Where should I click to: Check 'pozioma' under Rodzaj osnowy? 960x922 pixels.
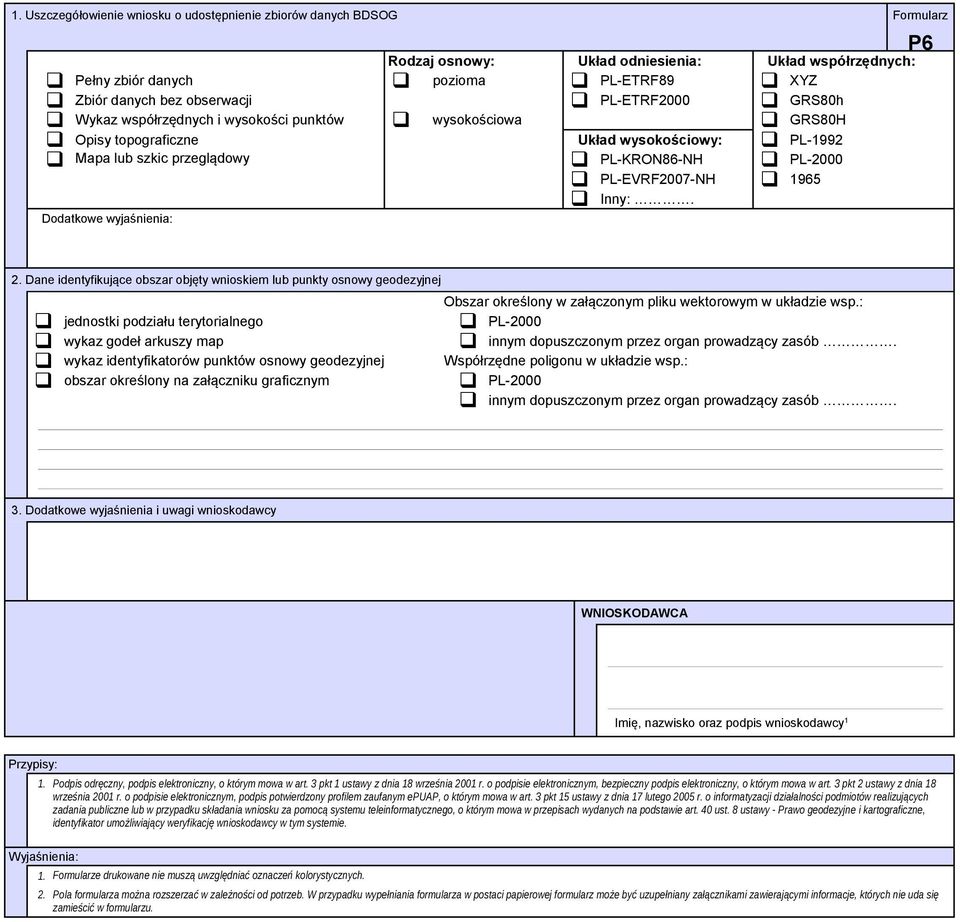pyautogui.click(x=401, y=80)
